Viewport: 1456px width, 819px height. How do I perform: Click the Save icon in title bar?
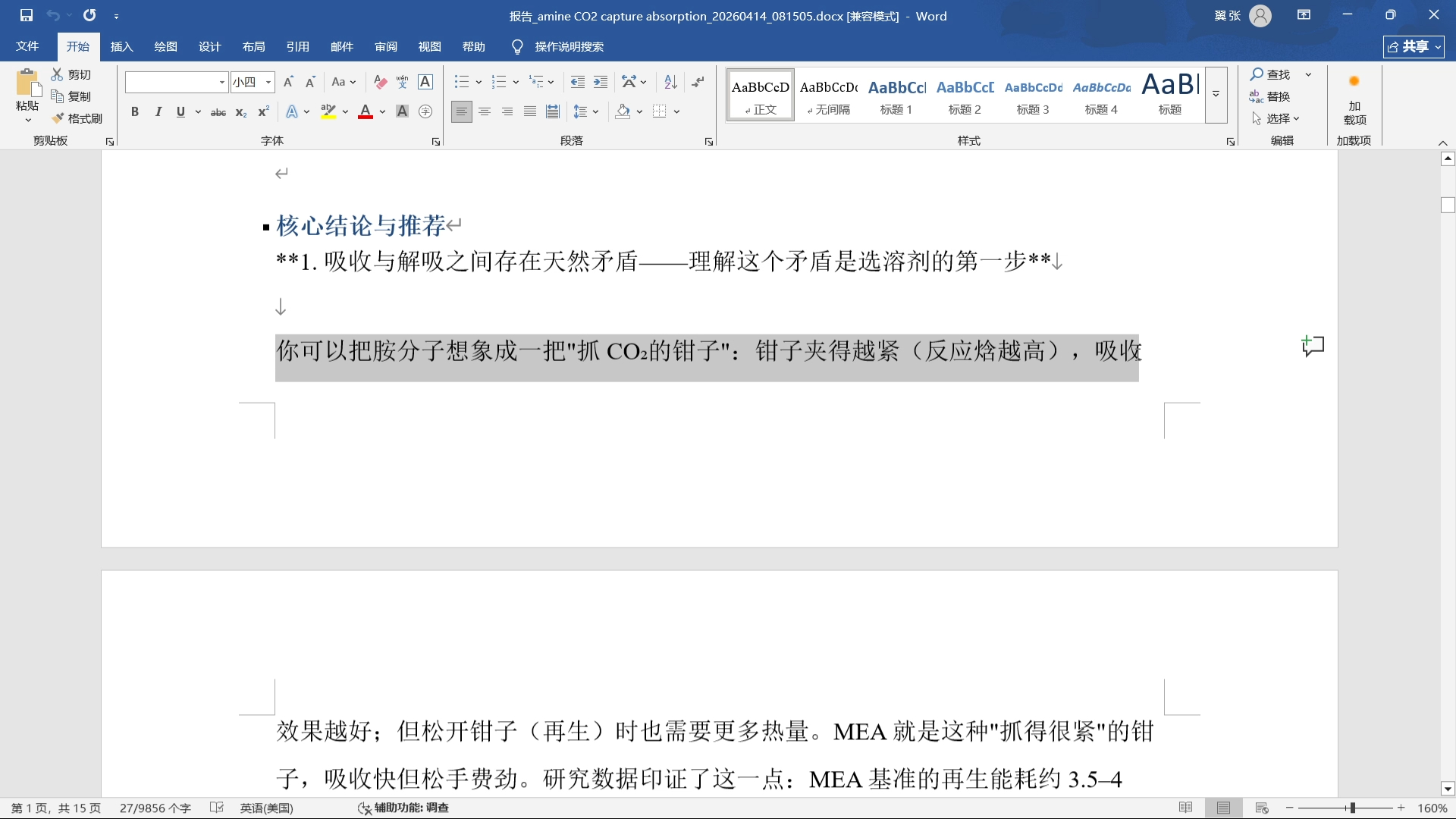pyautogui.click(x=27, y=15)
